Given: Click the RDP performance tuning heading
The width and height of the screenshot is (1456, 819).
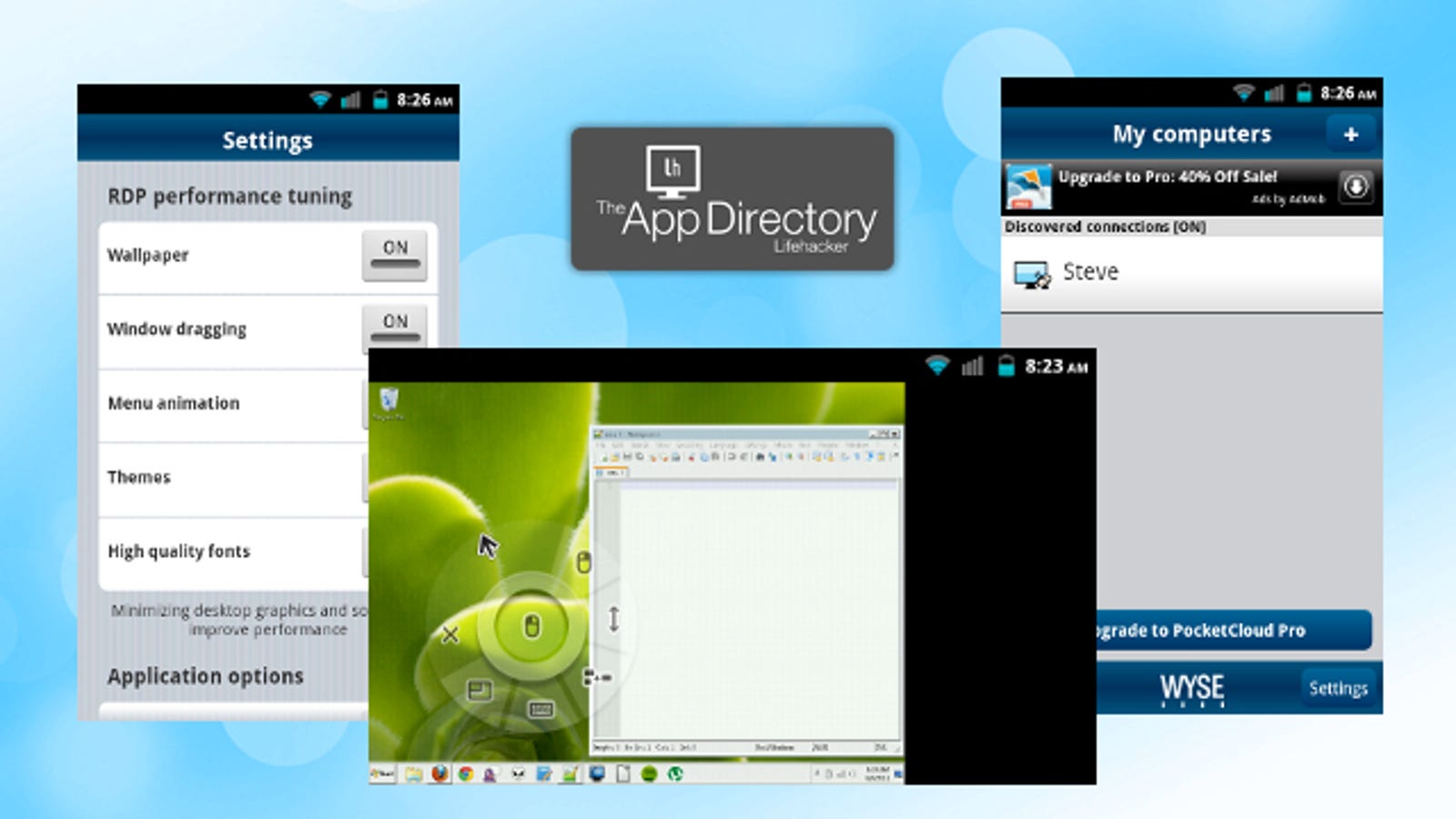Looking at the screenshot, I should pos(229,197).
